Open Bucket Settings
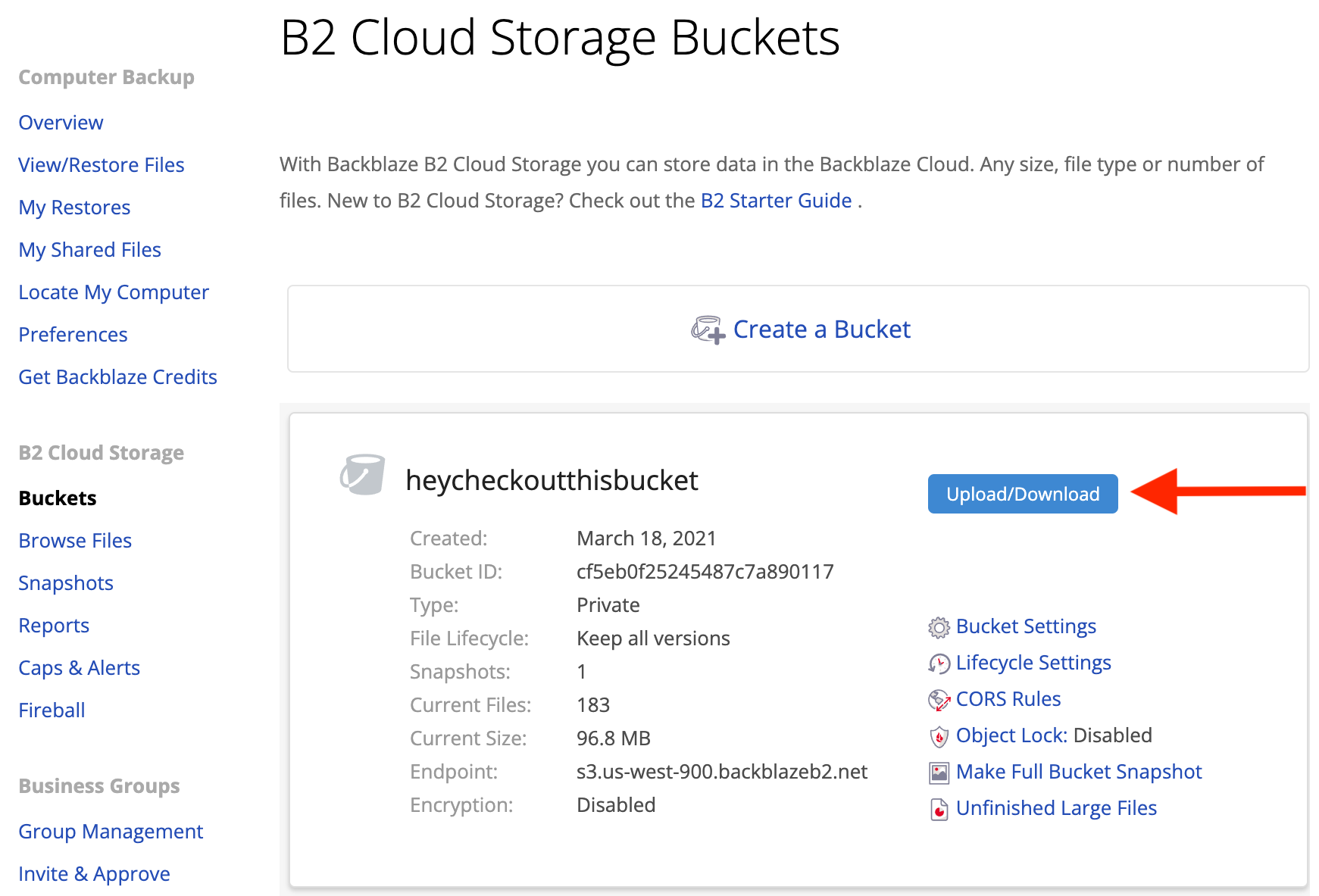Viewport: 1319px width, 896px height. point(1026,626)
